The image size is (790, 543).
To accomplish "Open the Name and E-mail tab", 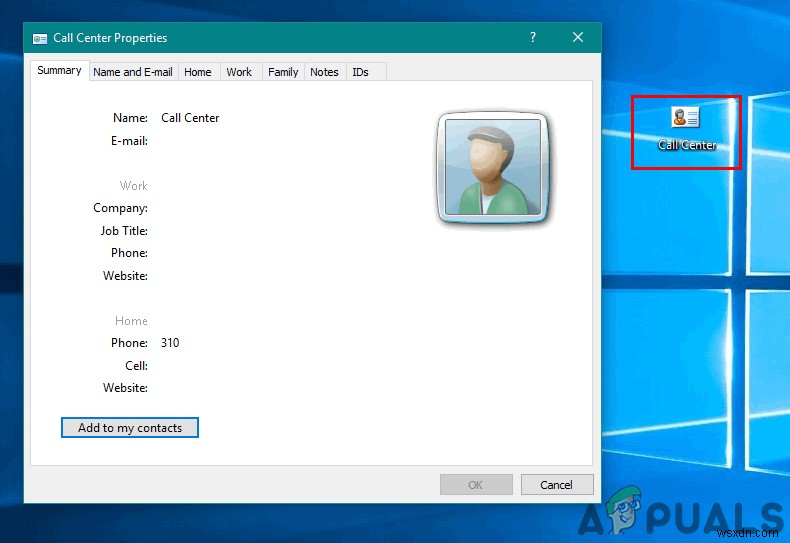I will (133, 72).
